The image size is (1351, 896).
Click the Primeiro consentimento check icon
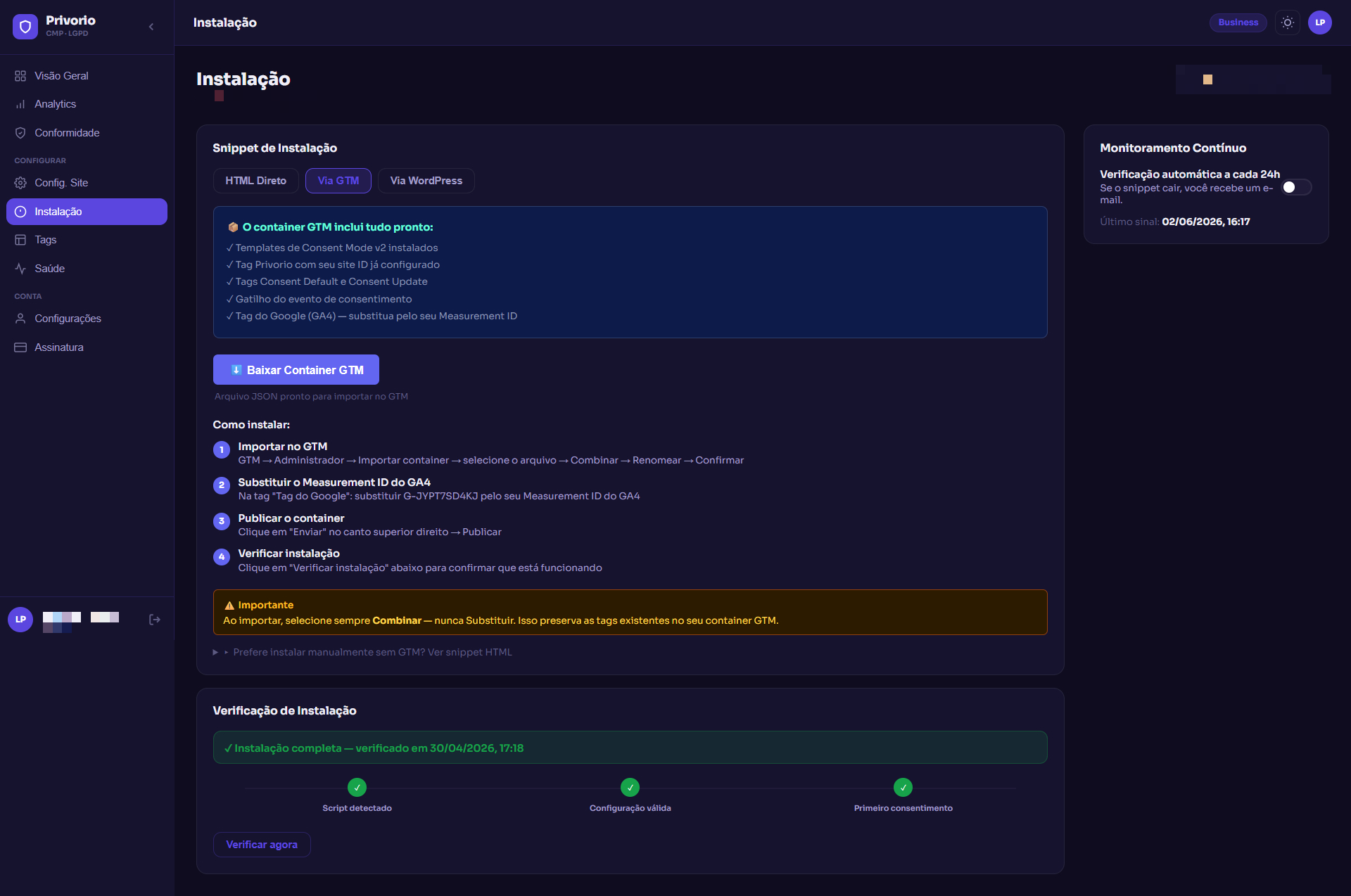[x=903, y=788]
